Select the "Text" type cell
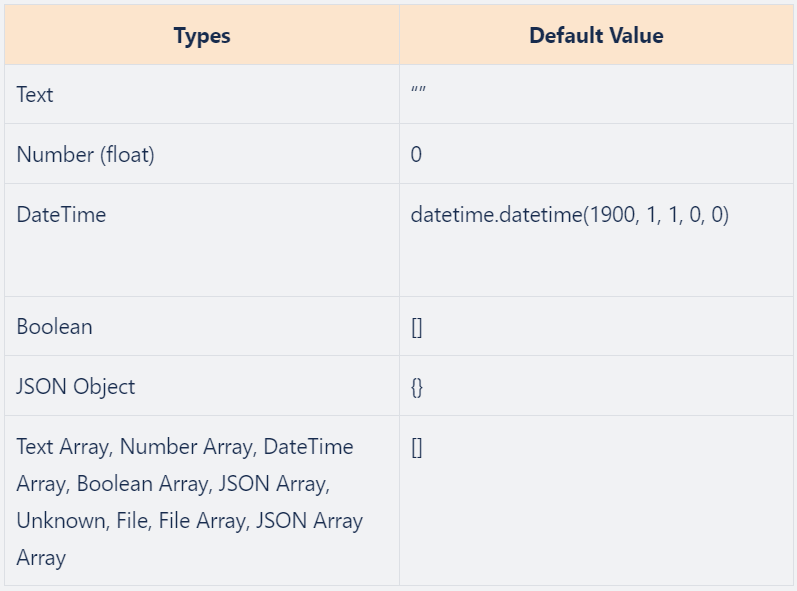797x591 pixels. click(35, 95)
